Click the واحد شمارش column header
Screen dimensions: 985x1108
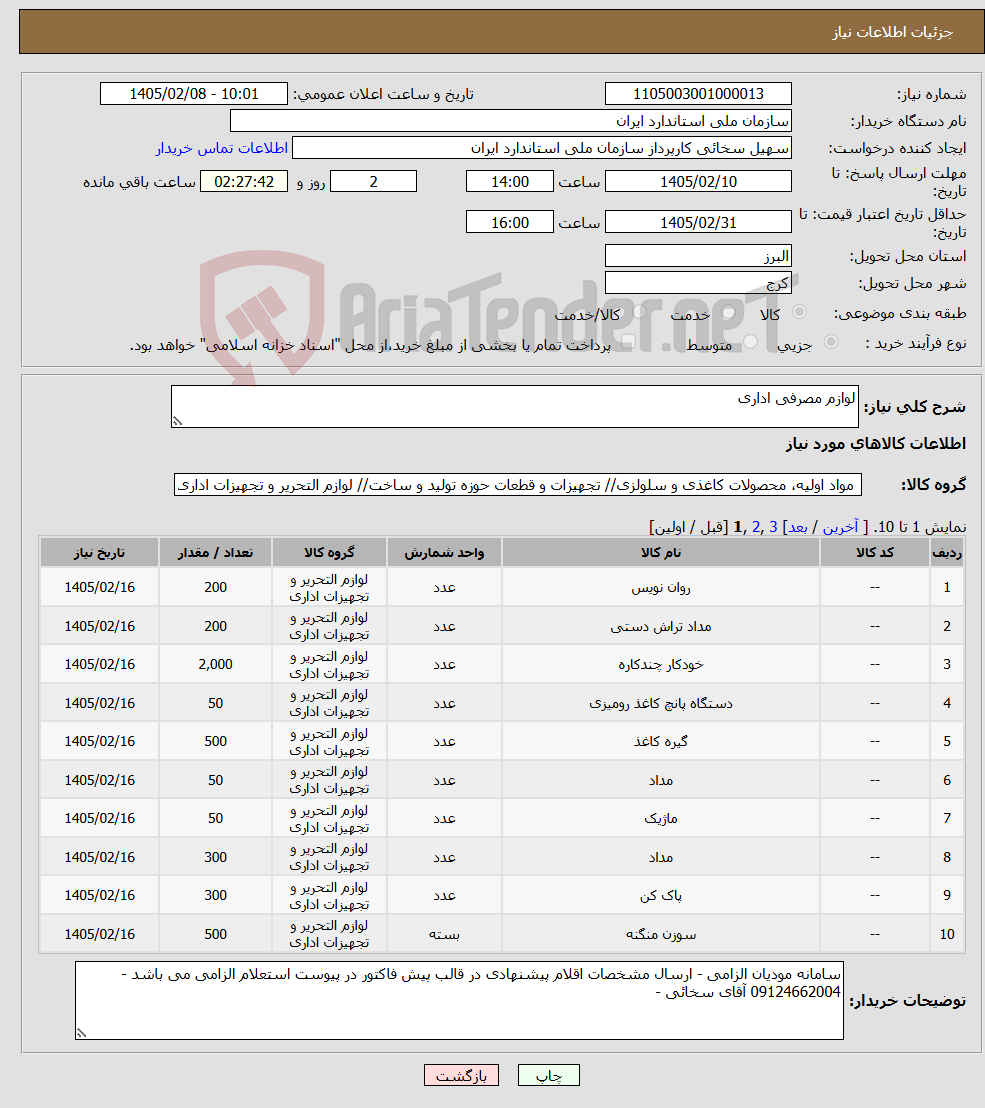coord(444,553)
